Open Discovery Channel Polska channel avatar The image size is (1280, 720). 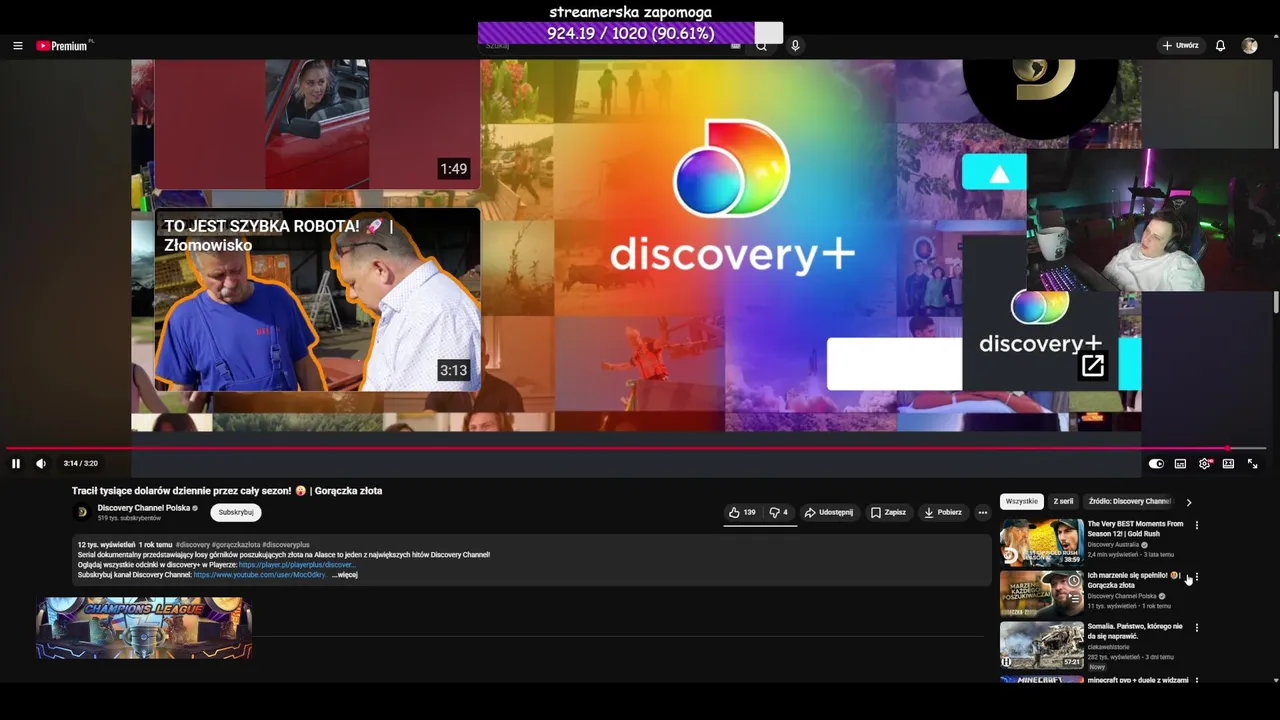pos(82,513)
